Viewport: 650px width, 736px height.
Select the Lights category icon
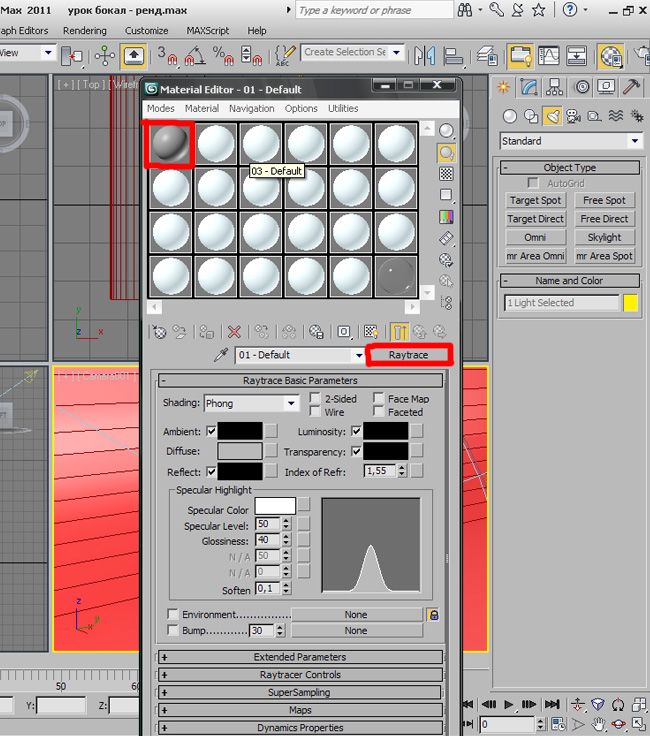click(x=552, y=116)
